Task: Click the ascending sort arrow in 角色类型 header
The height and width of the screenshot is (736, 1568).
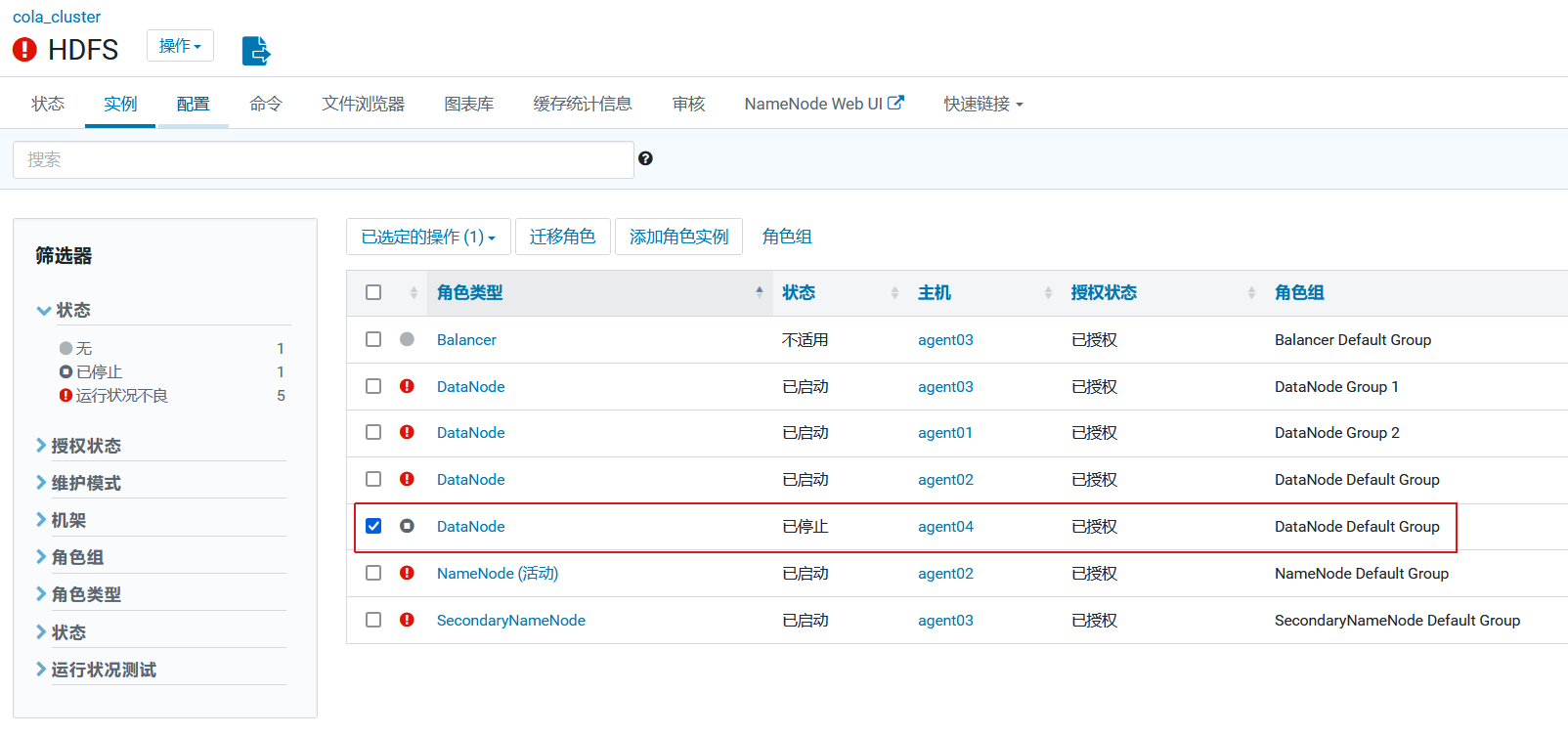Action: click(760, 291)
